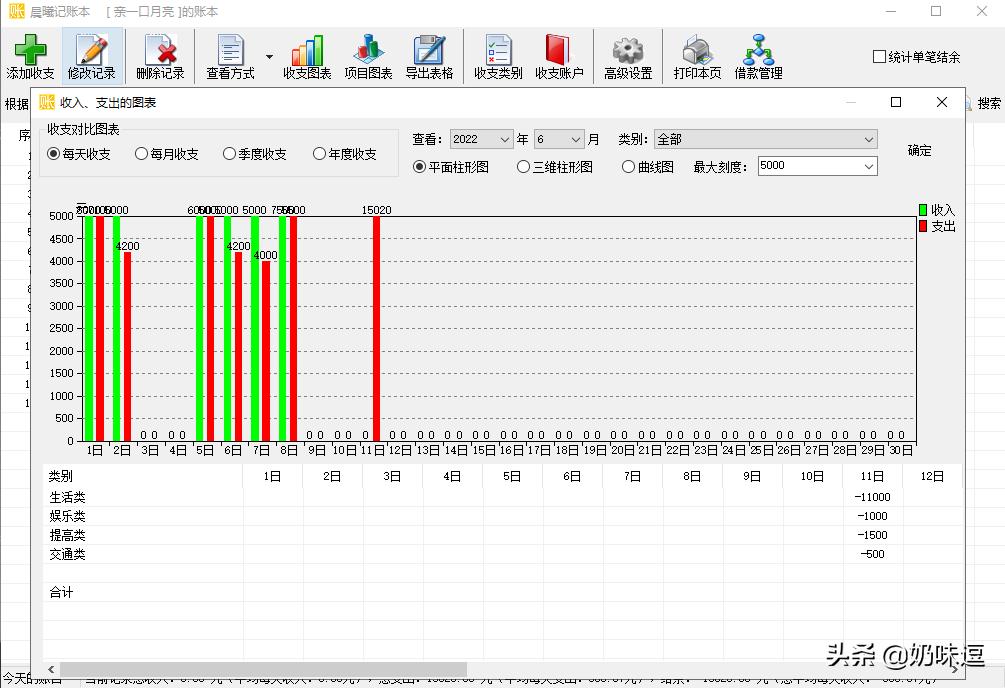Click the 借款管理 loan management icon

[760, 55]
